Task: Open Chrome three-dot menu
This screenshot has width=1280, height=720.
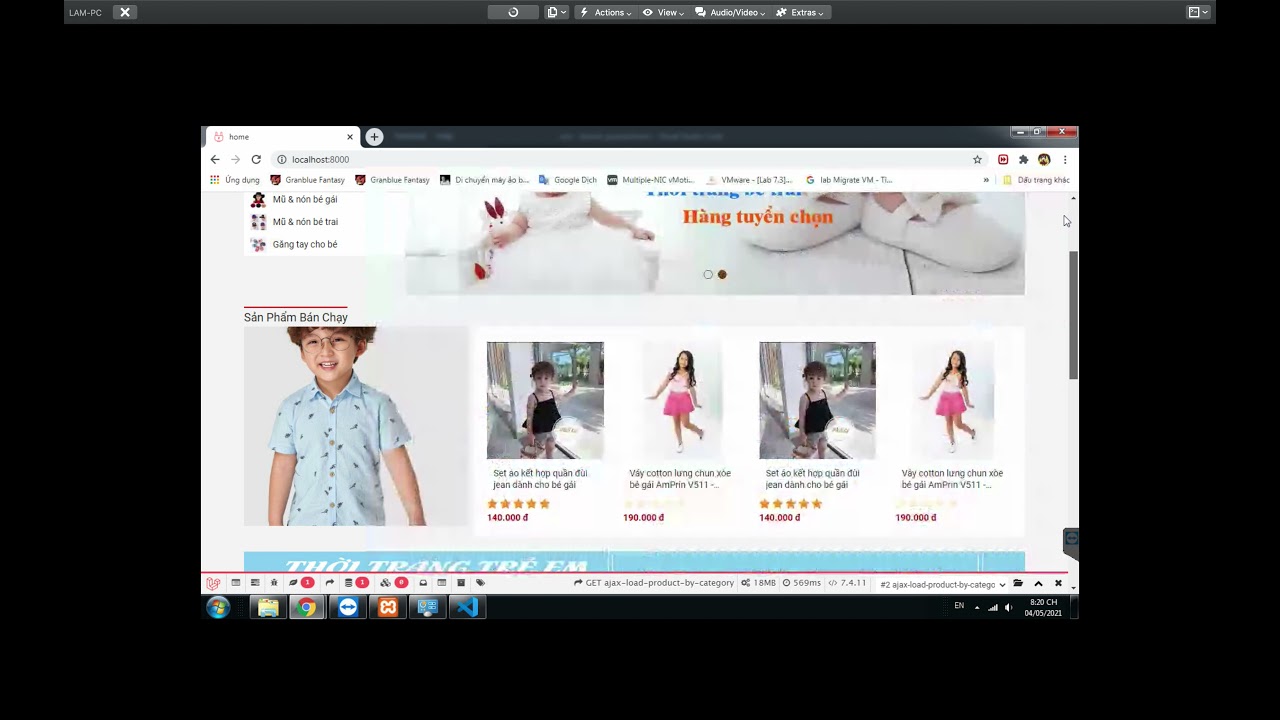Action: [x=1065, y=159]
